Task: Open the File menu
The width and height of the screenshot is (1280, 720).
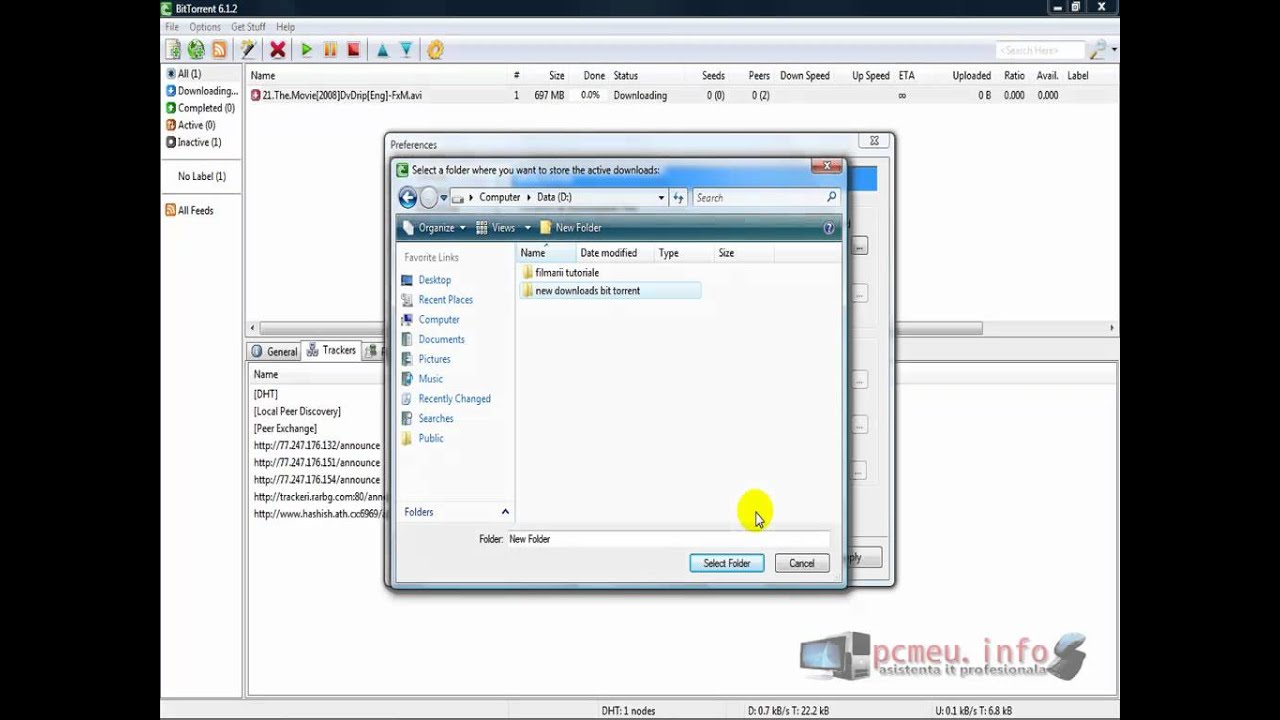Action: point(172,27)
